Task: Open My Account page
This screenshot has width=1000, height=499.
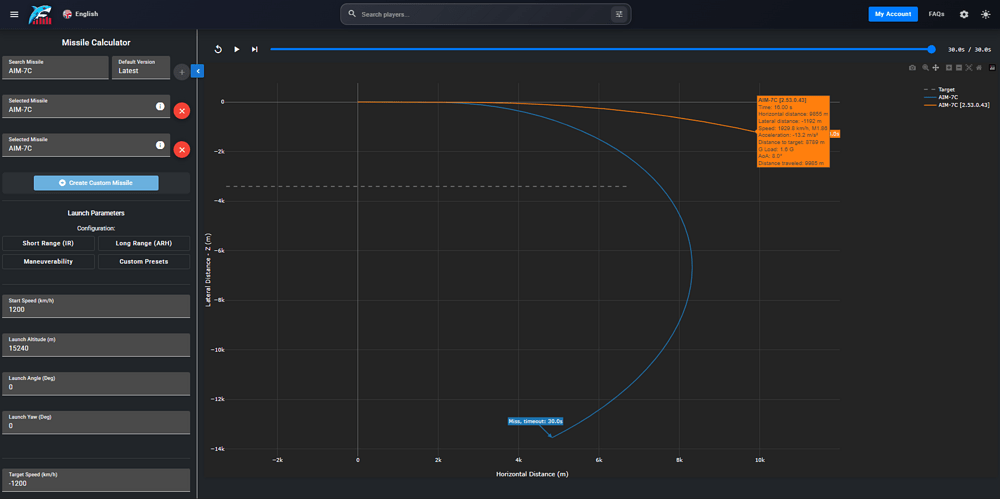Action: pos(893,14)
